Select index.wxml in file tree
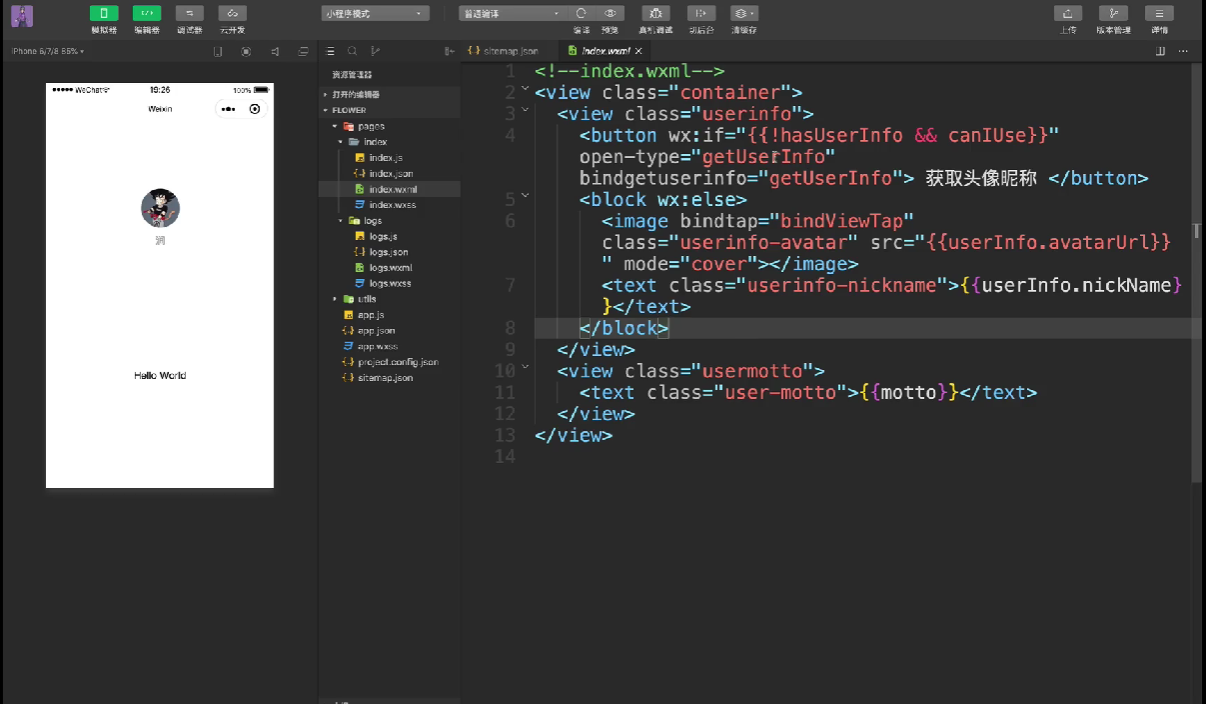This screenshot has height=704, width=1206. tap(389, 189)
